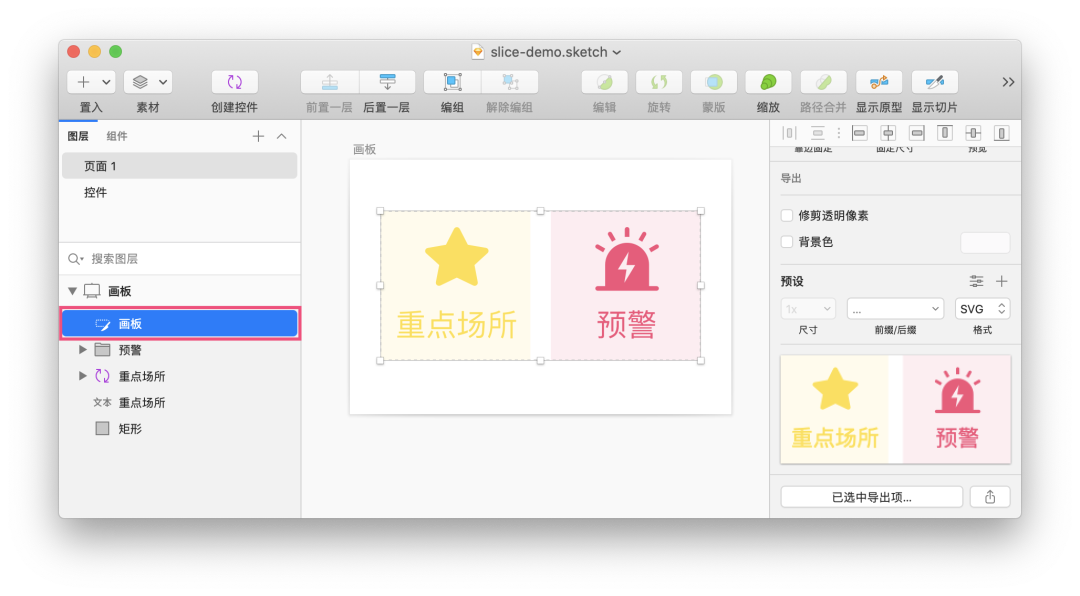
Task: Click the 已选中导出项 button
Action: [x=871, y=496]
